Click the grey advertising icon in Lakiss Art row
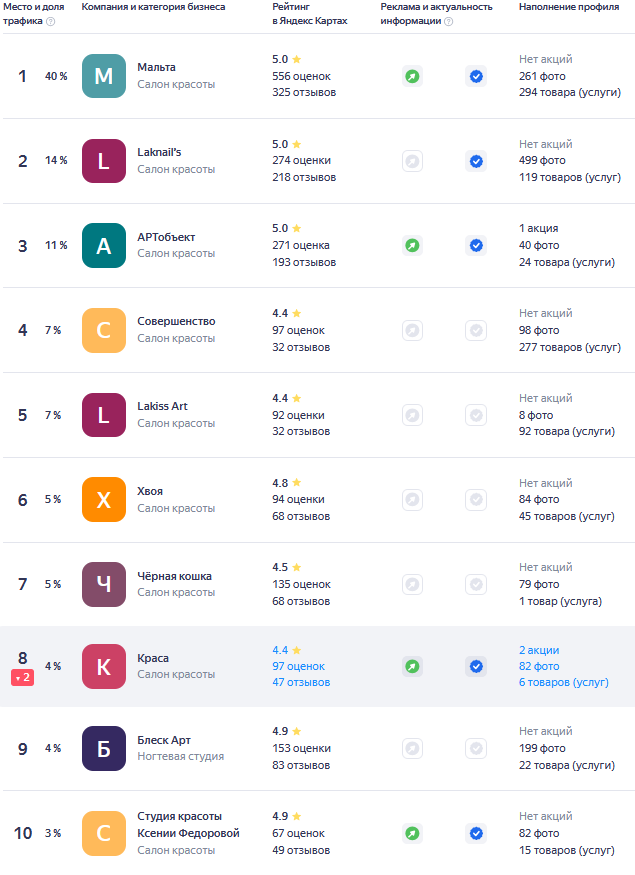The height and width of the screenshot is (875, 635). [412, 415]
